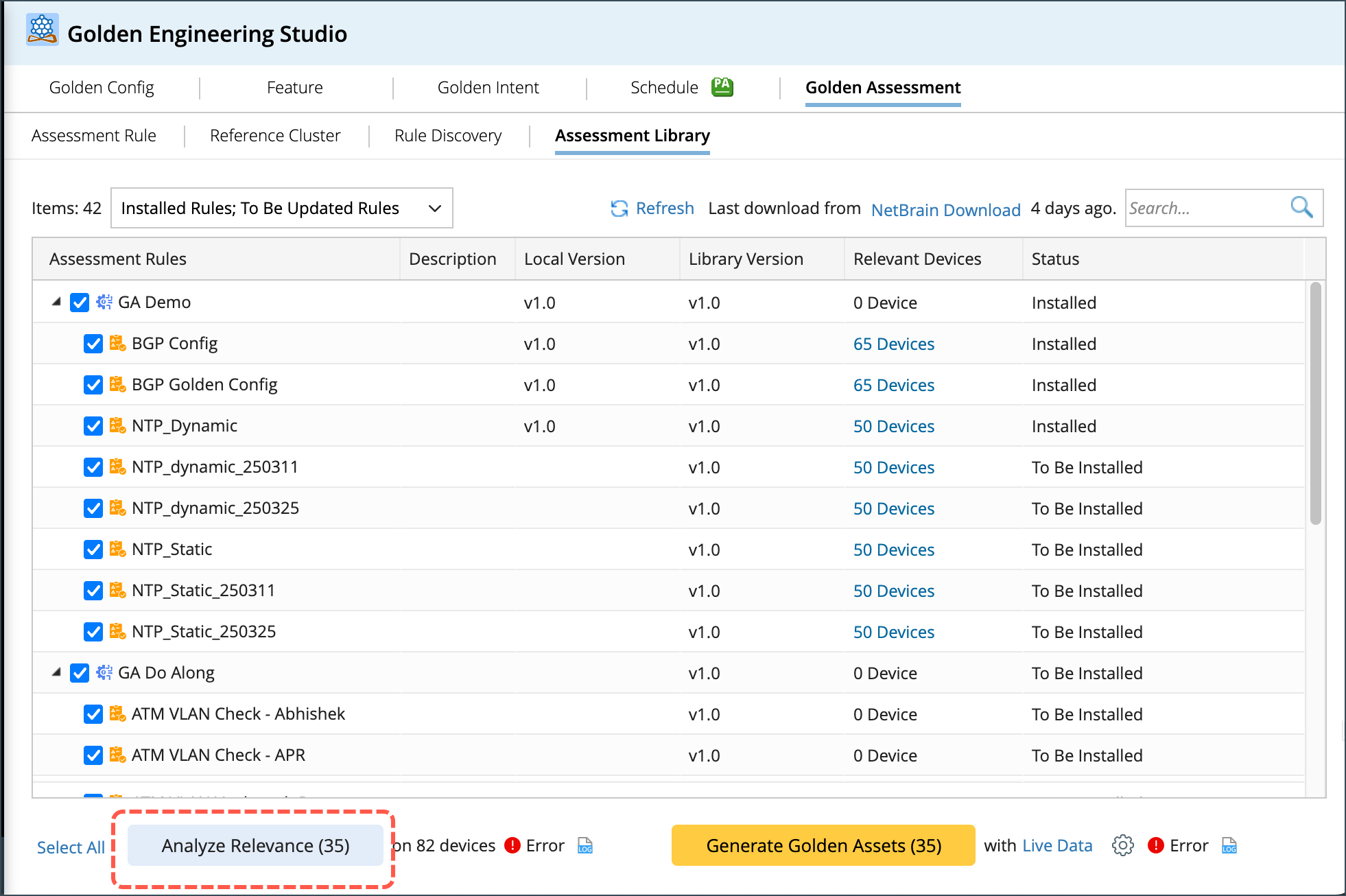Screen dimensions: 1346x896
Task: Open the log icon after Generate Golden Assets error
Action: (1229, 845)
